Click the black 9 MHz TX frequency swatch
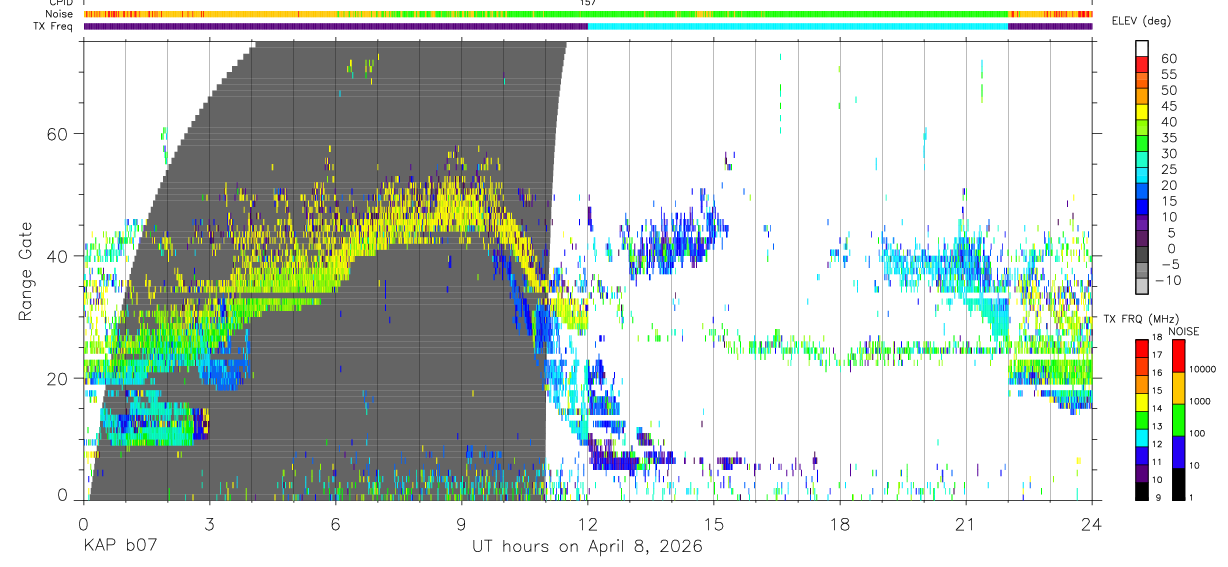This screenshot has width=1228, height=567. tap(1141, 491)
